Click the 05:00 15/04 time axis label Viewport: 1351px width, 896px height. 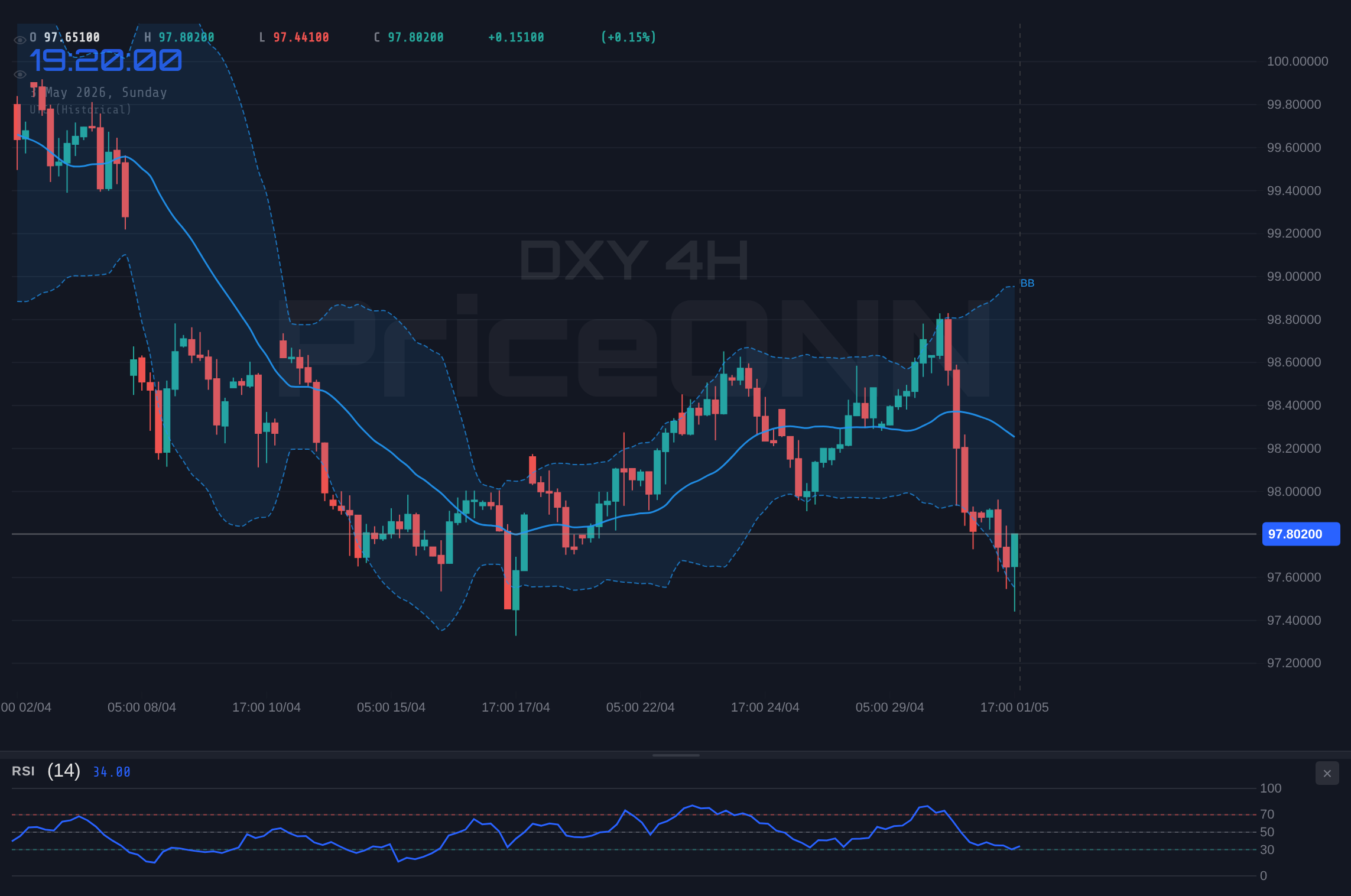click(391, 707)
